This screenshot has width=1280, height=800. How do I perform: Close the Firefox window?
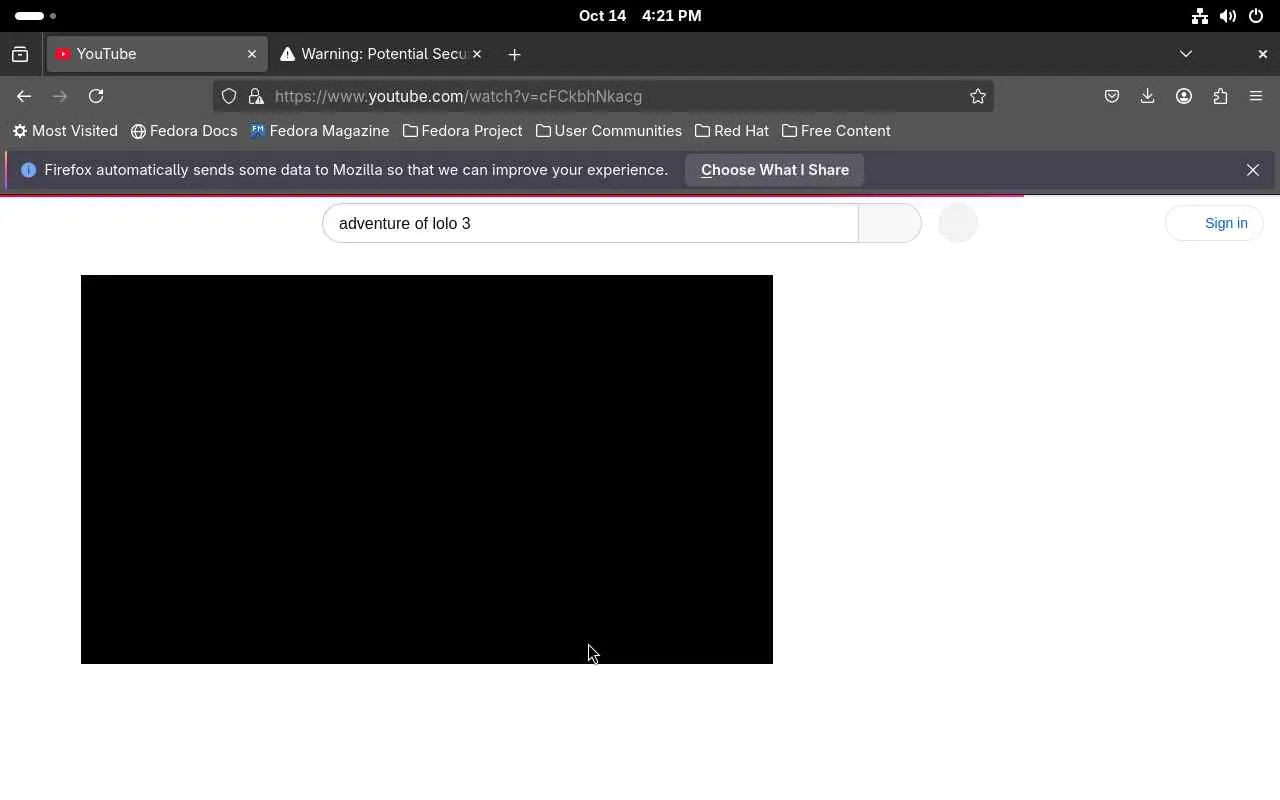1262,54
